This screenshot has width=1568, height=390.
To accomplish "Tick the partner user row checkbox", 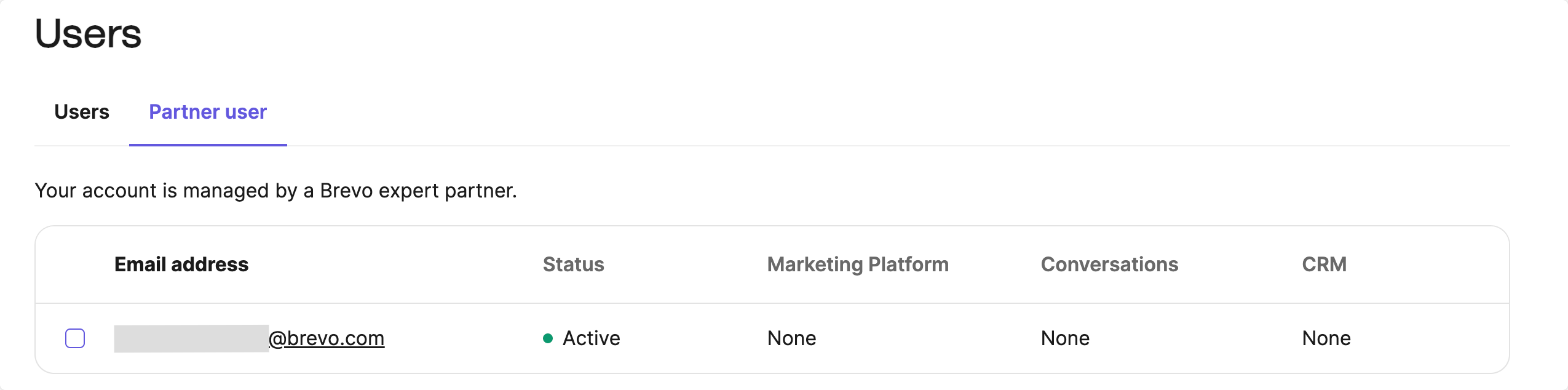I will pos(75,338).
